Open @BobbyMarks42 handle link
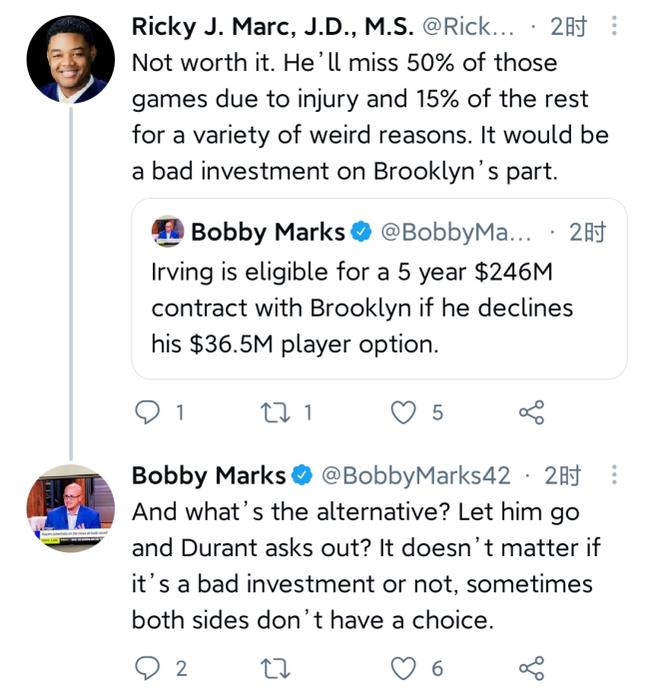 click(x=415, y=475)
